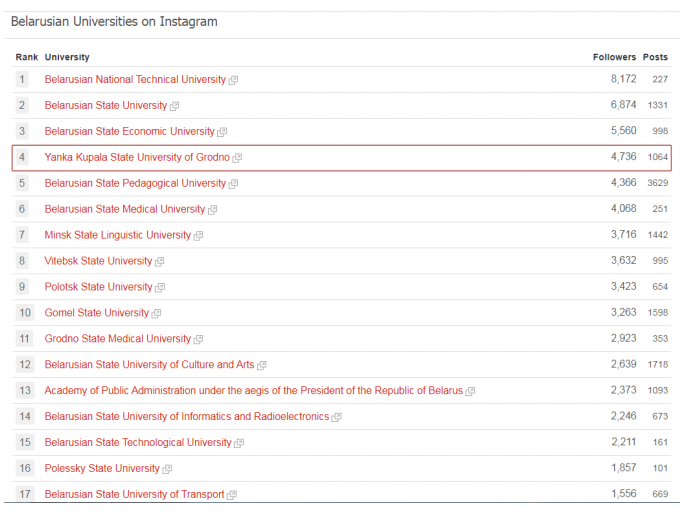Visit Minsk State Linguistic University page
This screenshot has width=688, height=514.
point(118,235)
